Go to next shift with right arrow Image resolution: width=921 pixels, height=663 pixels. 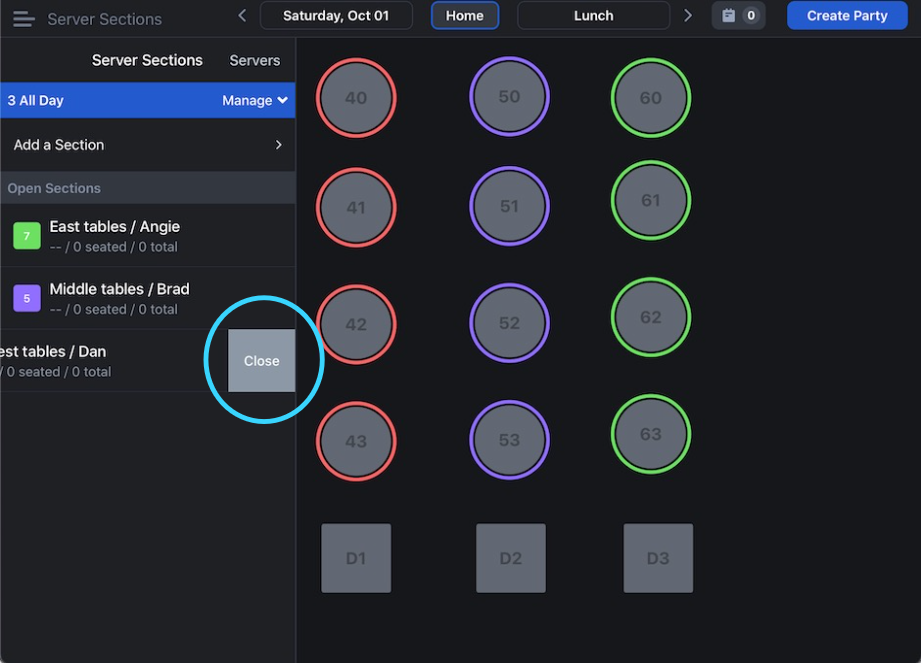click(688, 16)
